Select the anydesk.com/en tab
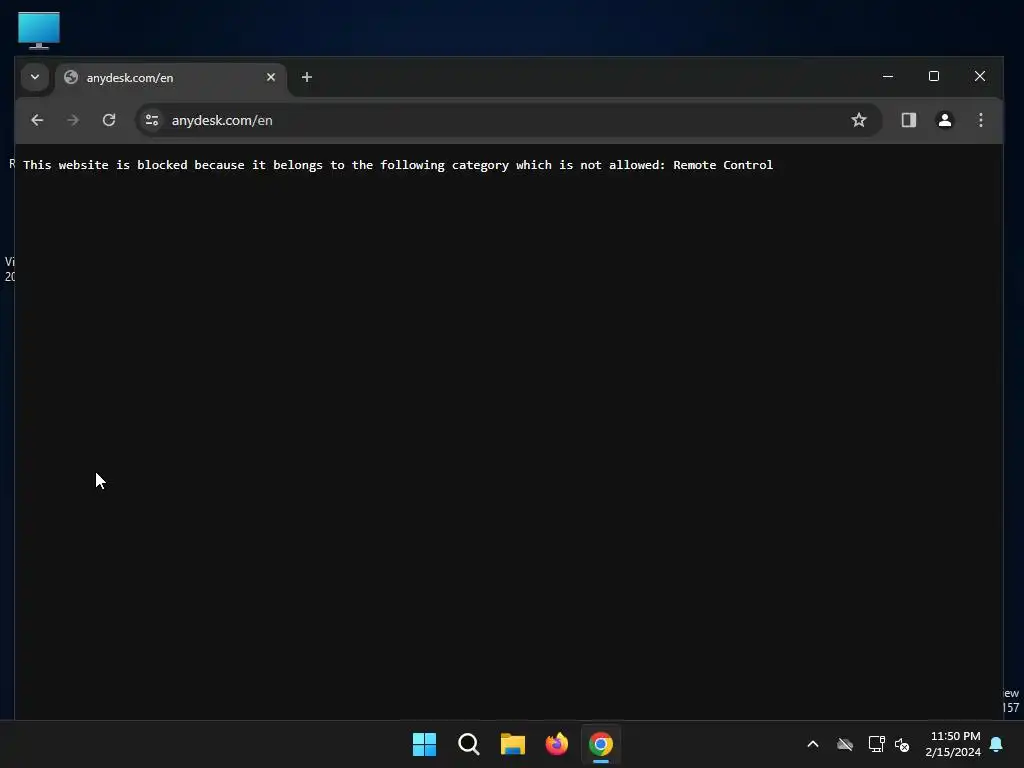The height and width of the screenshot is (768, 1024). tap(171, 78)
